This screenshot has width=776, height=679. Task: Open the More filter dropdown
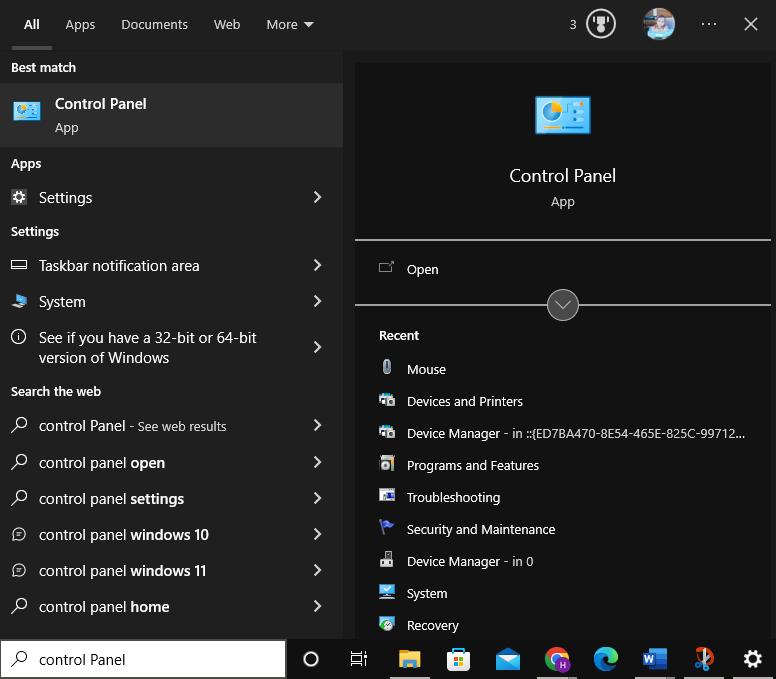(290, 24)
